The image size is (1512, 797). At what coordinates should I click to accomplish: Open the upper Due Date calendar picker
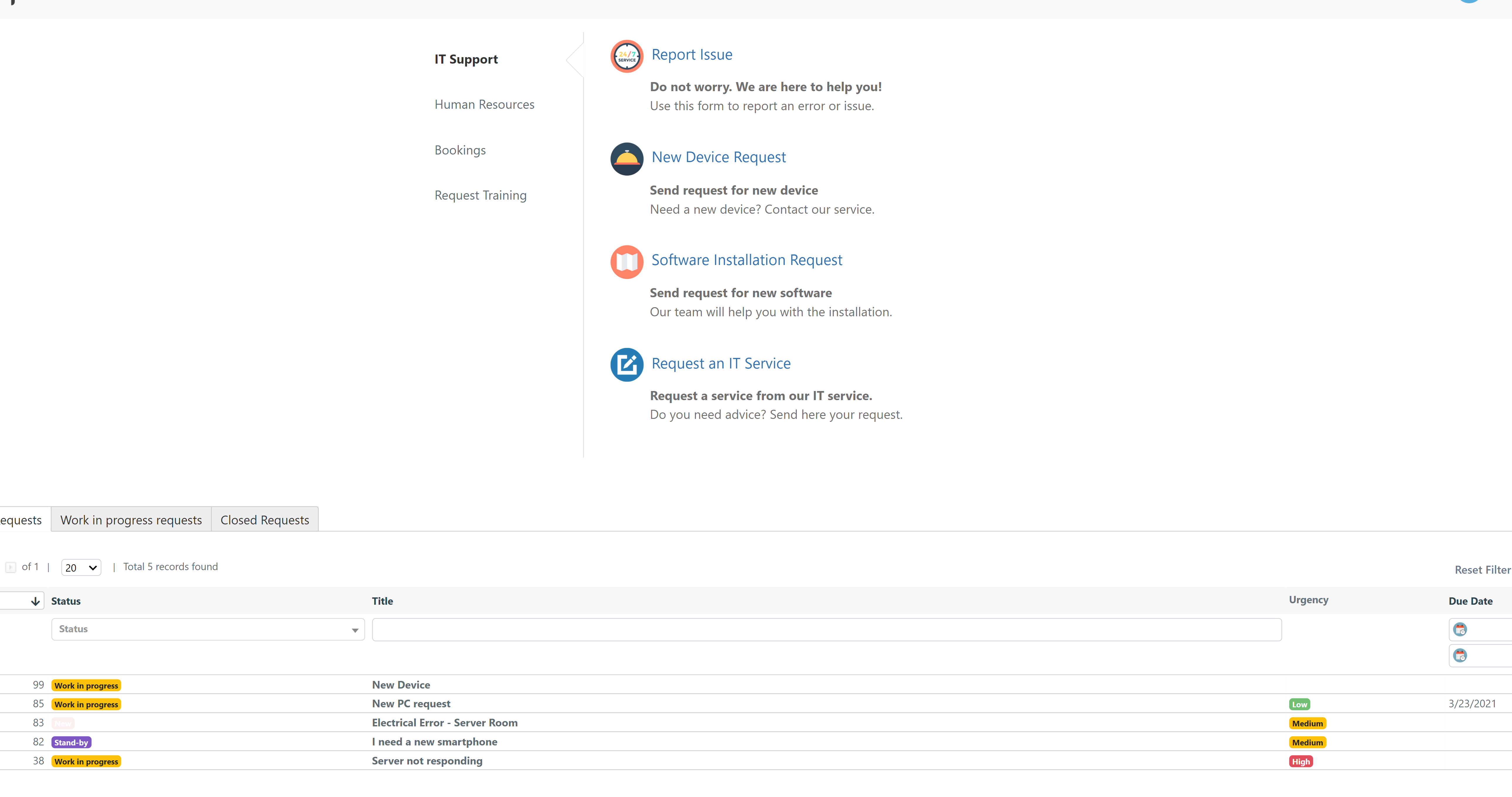click(x=1460, y=630)
